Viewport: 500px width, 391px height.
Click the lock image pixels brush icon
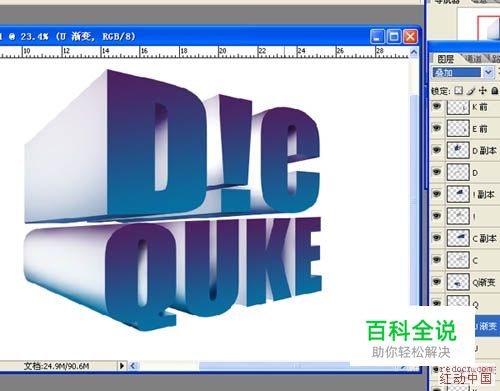[x=471, y=91]
